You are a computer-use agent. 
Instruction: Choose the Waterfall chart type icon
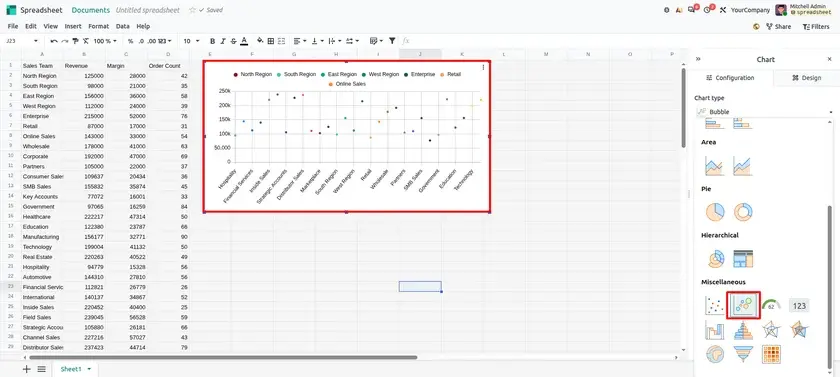tap(715, 330)
